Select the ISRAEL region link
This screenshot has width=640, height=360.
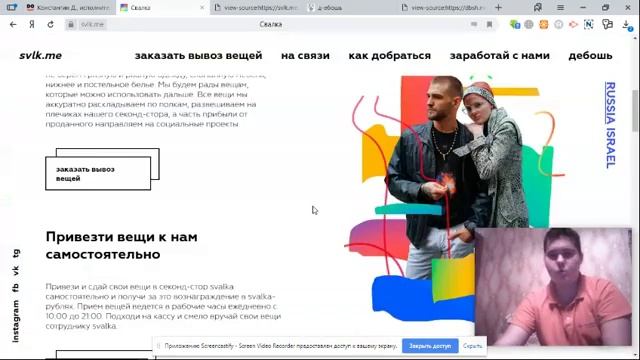pos(610,148)
